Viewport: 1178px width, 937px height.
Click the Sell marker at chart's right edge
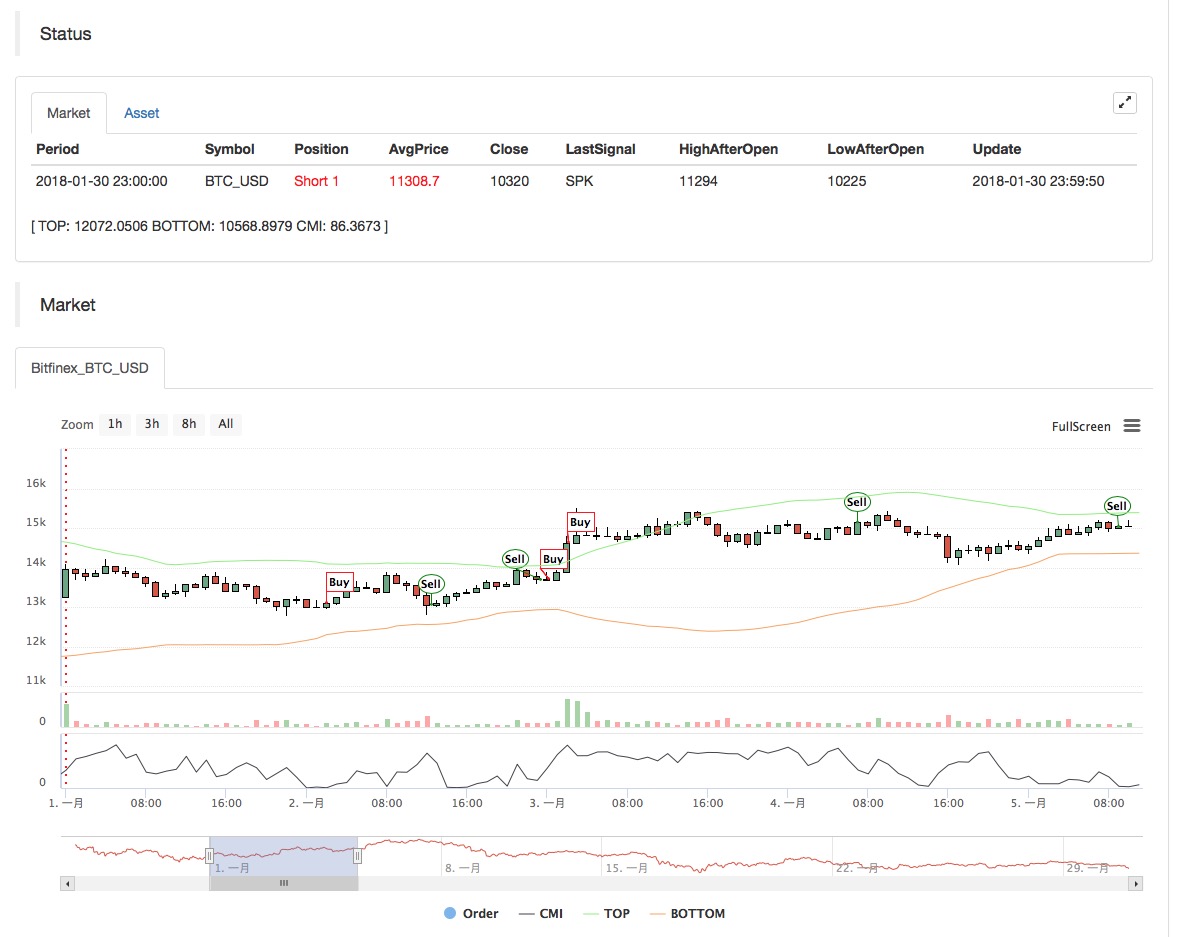point(1116,506)
